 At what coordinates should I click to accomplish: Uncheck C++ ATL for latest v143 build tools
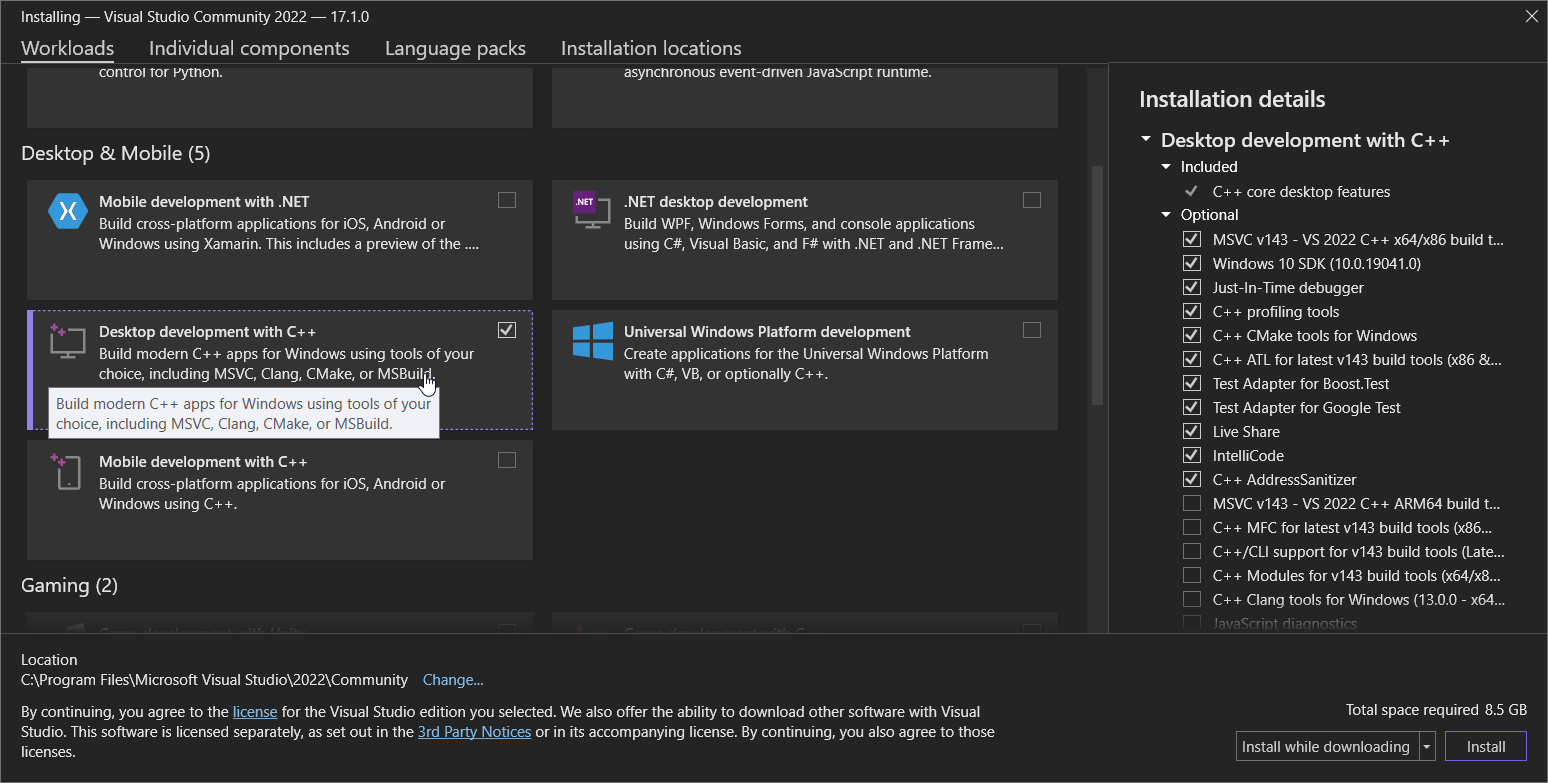(1192, 359)
